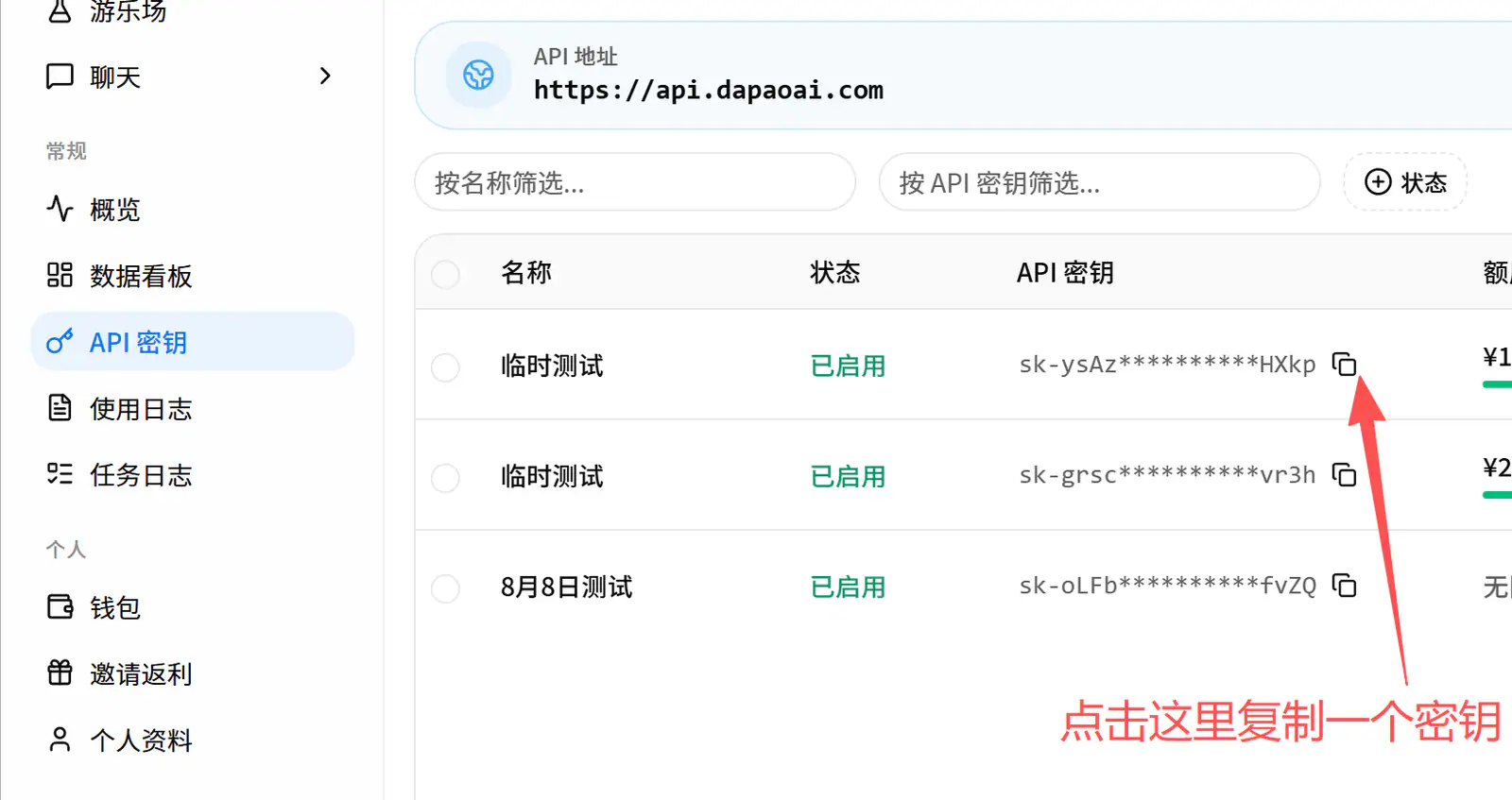
Task: Click the gift icon for 邀请返利
Action: click(60, 672)
